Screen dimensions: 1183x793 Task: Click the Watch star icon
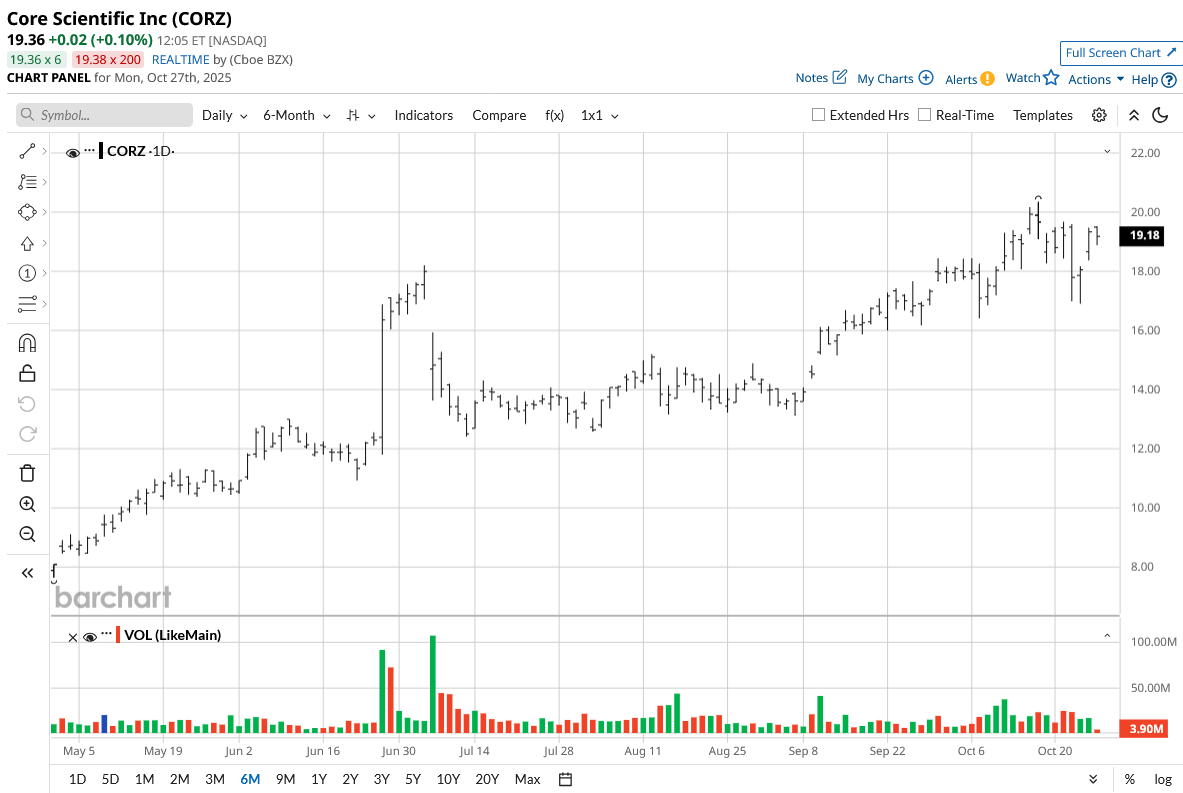[1052, 77]
